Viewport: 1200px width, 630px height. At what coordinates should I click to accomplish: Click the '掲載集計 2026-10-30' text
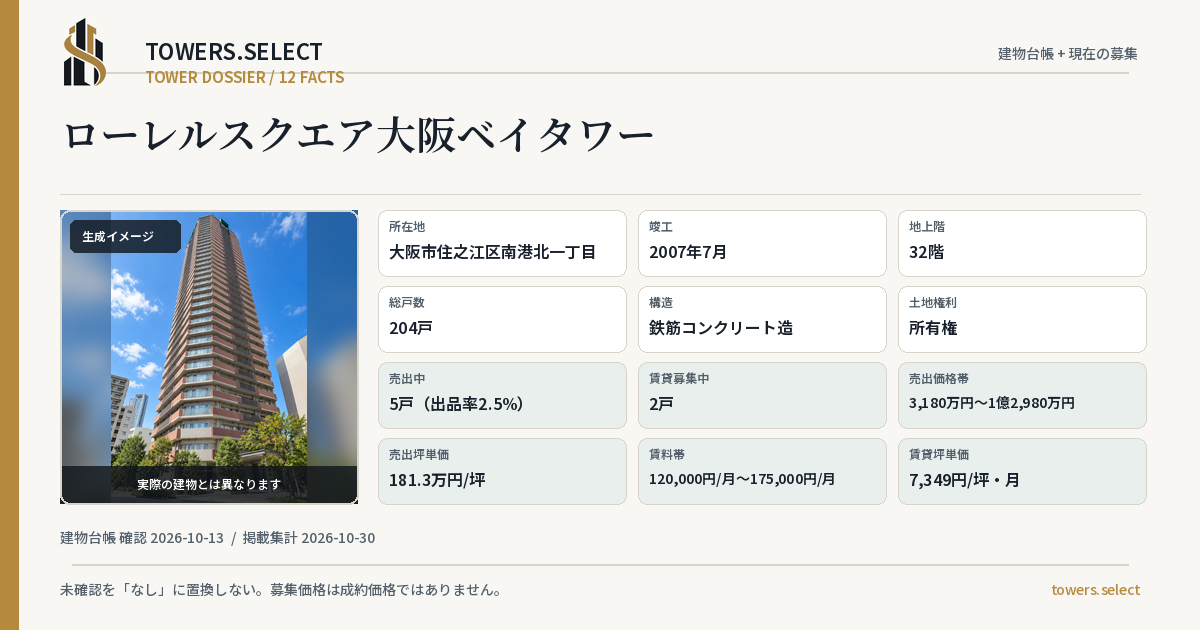click(309, 538)
